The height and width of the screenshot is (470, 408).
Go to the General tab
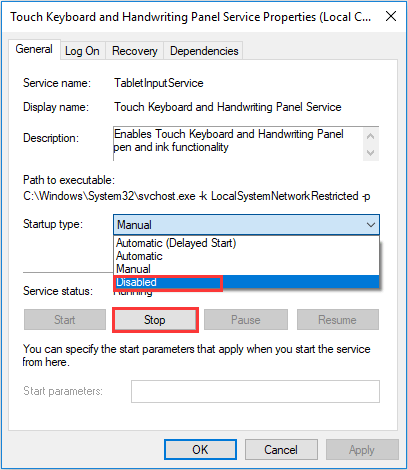click(34, 49)
